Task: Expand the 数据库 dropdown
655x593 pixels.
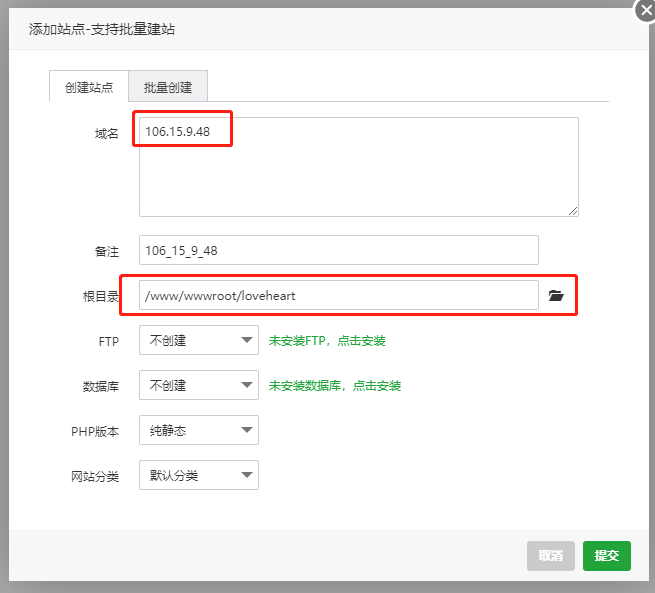Action: 198,385
